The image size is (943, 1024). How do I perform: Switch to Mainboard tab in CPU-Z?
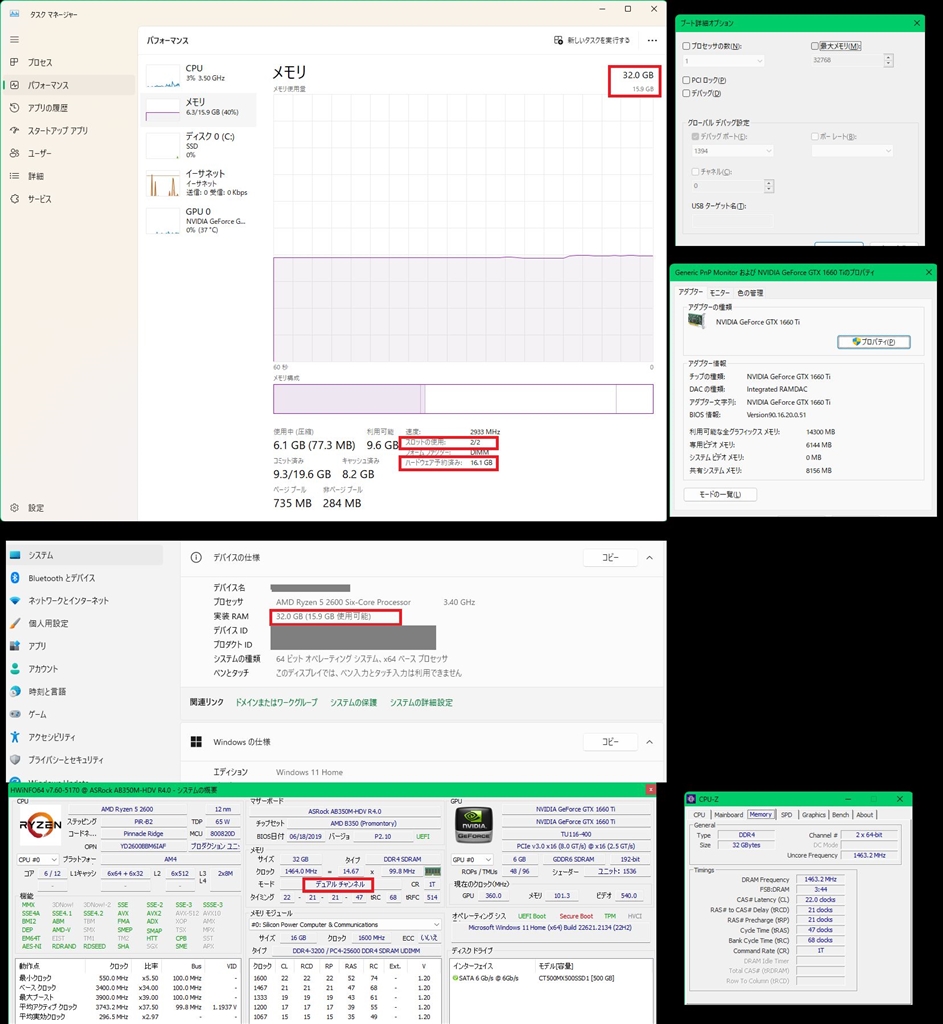tap(728, 815)
